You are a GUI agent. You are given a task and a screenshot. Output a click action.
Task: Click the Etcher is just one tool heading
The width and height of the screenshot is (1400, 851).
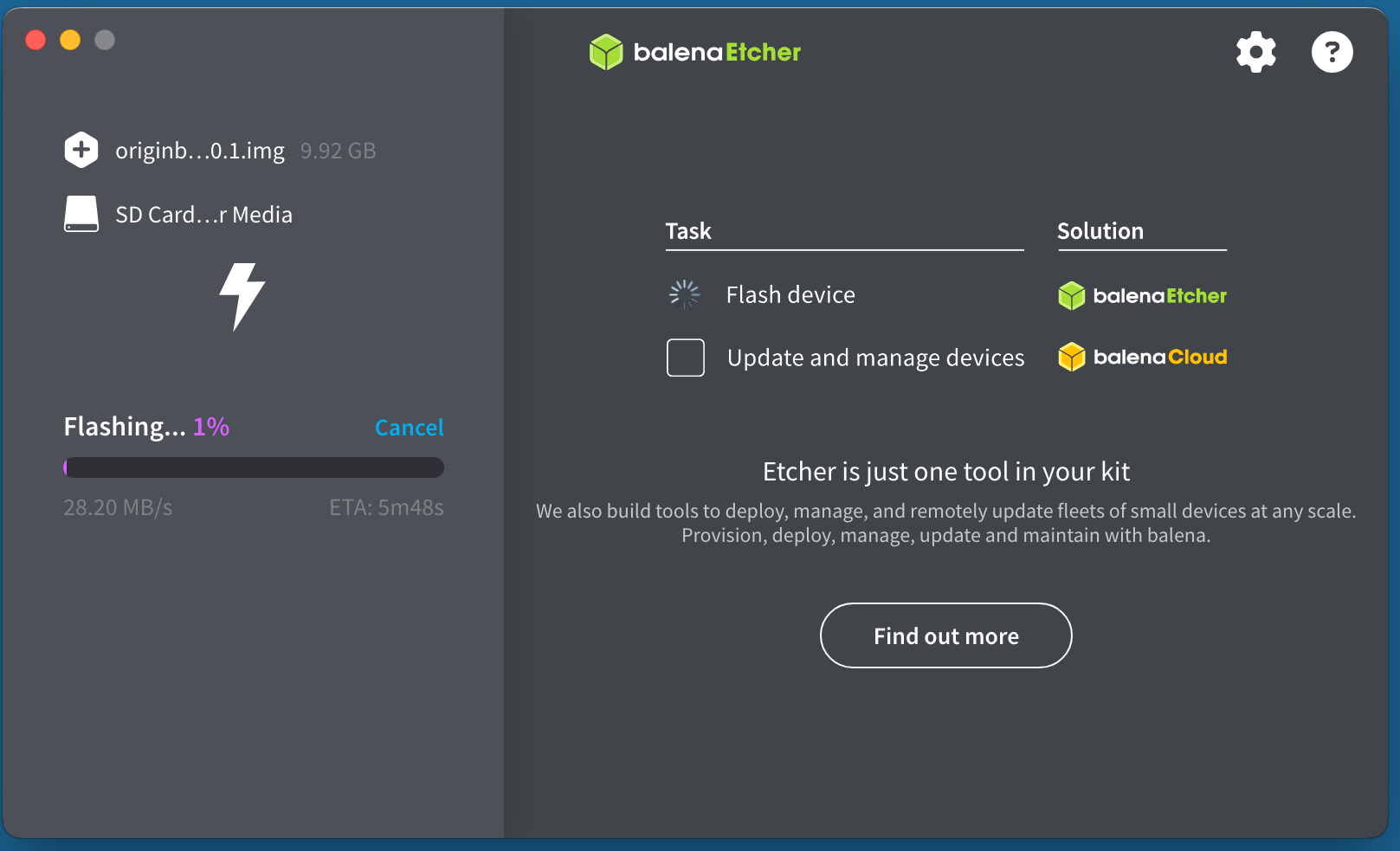pos(945,472)
